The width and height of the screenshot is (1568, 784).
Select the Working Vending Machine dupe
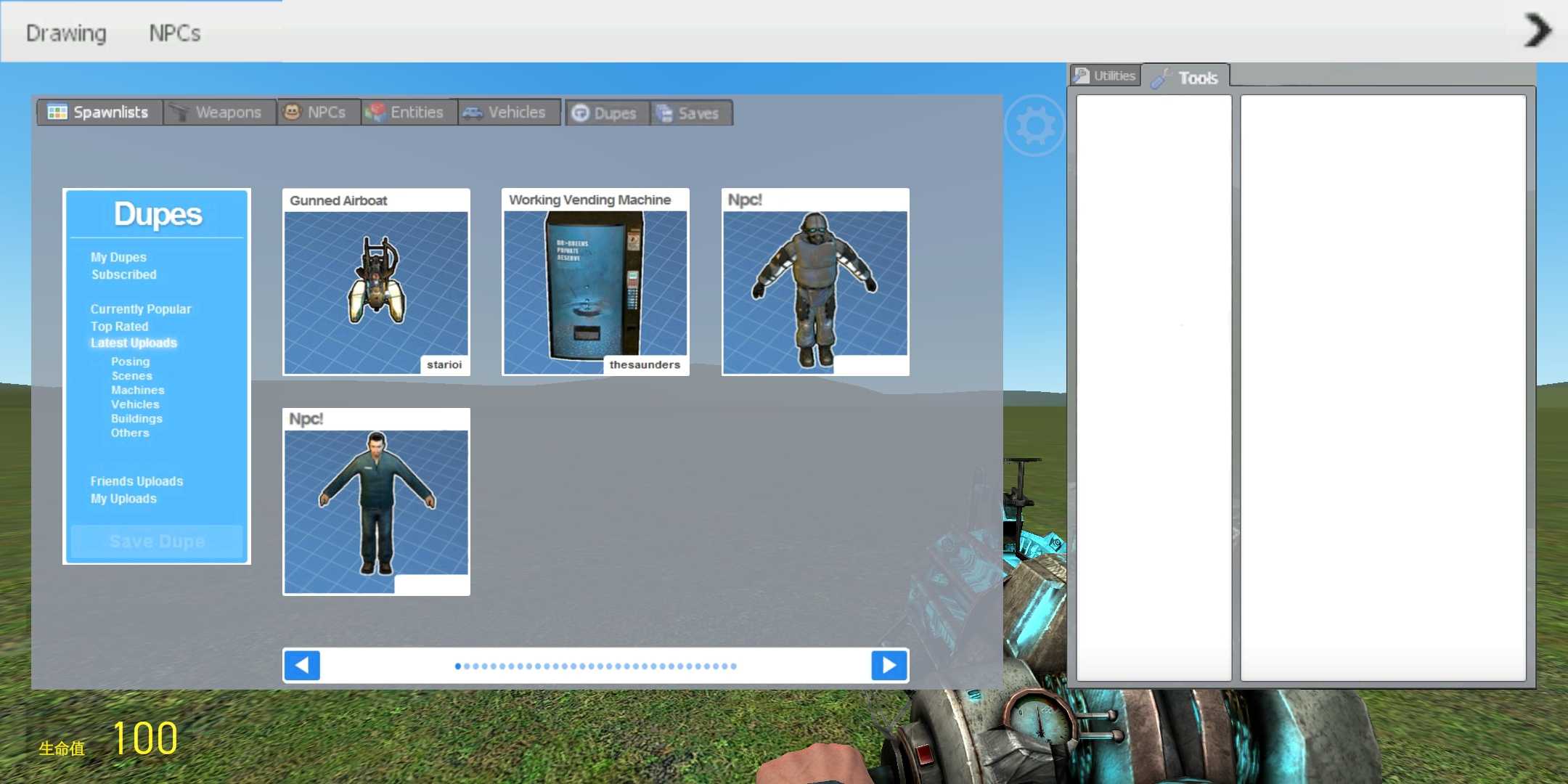(595, 282)
